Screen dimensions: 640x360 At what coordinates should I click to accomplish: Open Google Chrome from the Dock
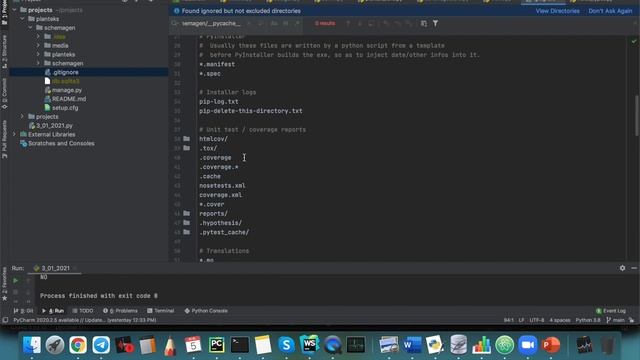tap(78, 345)
